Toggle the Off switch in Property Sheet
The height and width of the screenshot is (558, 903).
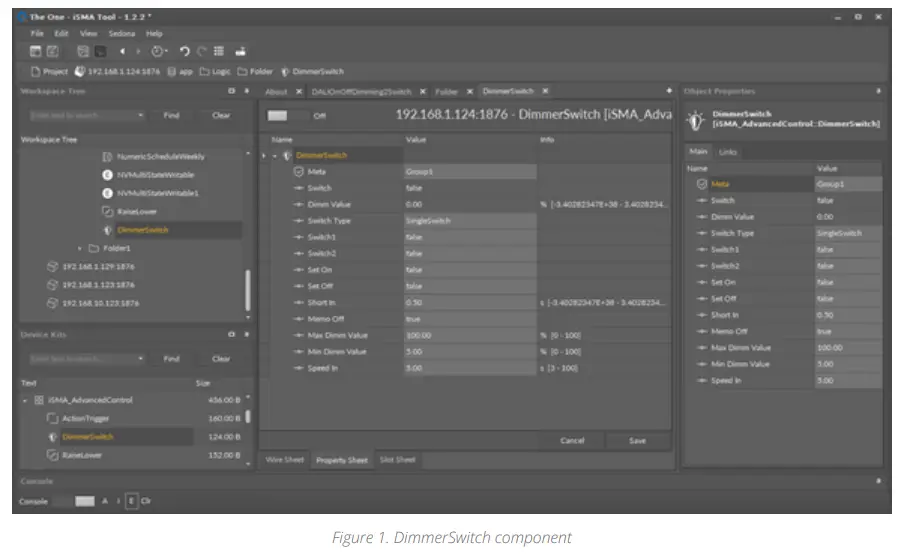279,116
